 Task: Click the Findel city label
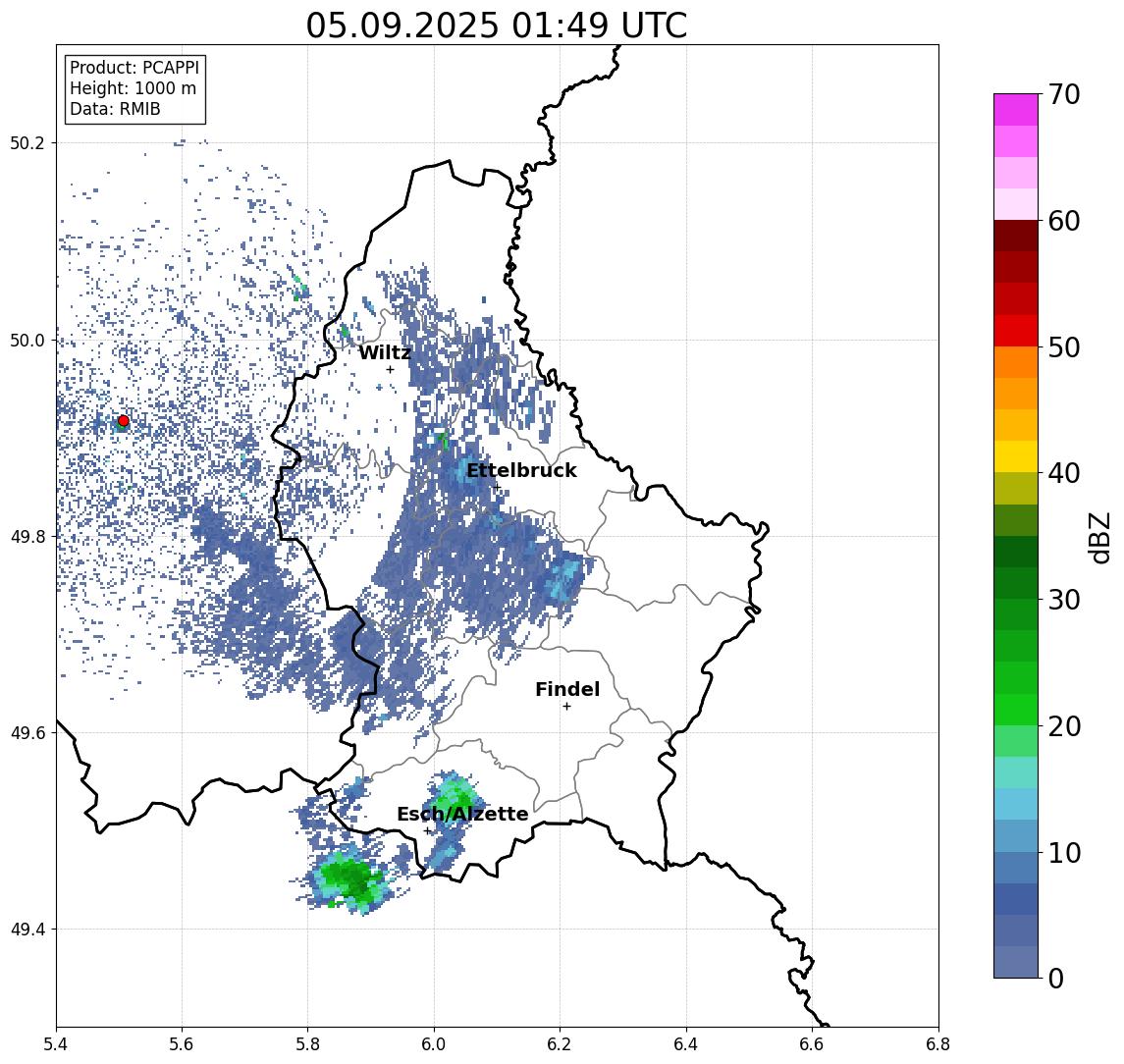567,689
